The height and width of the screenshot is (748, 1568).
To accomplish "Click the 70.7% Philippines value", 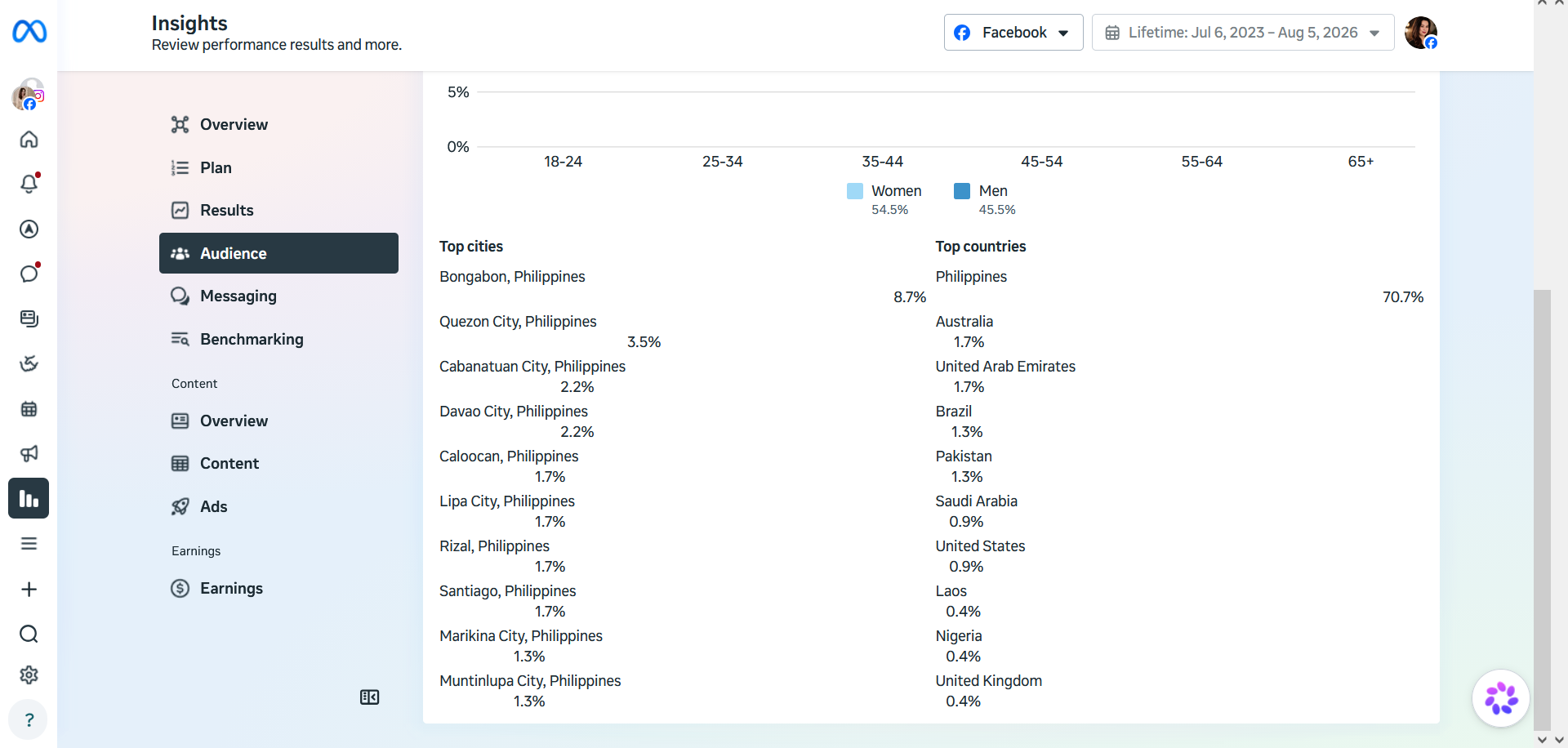I will tap(1402, 297).
